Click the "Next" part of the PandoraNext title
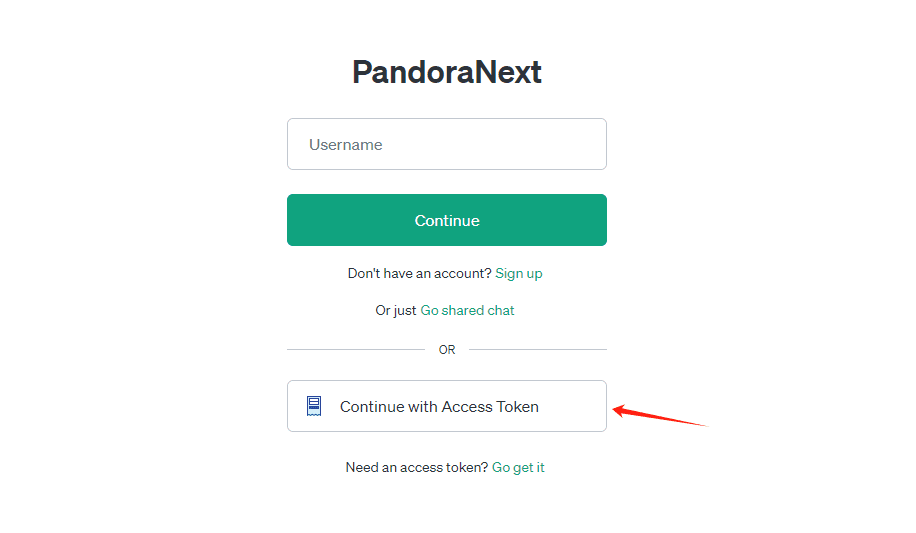The image size is (916, 533). click(508, 72)
